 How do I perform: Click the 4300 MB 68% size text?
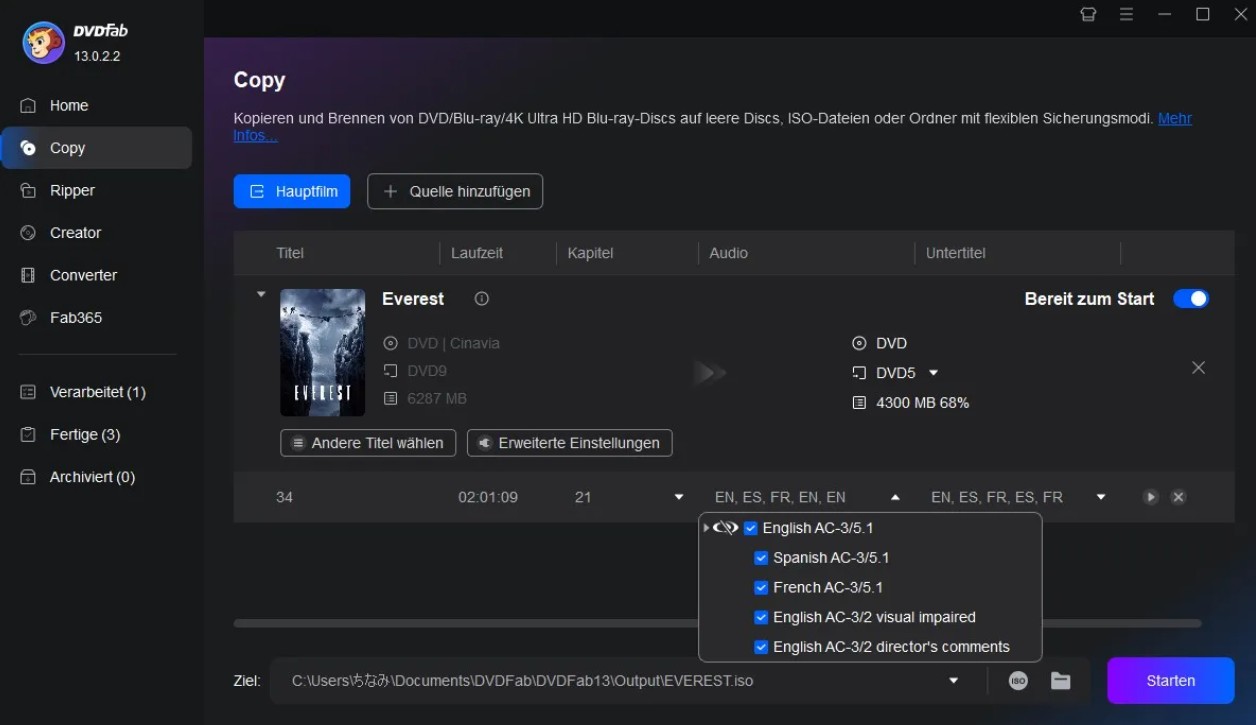[x=922, y=403]
